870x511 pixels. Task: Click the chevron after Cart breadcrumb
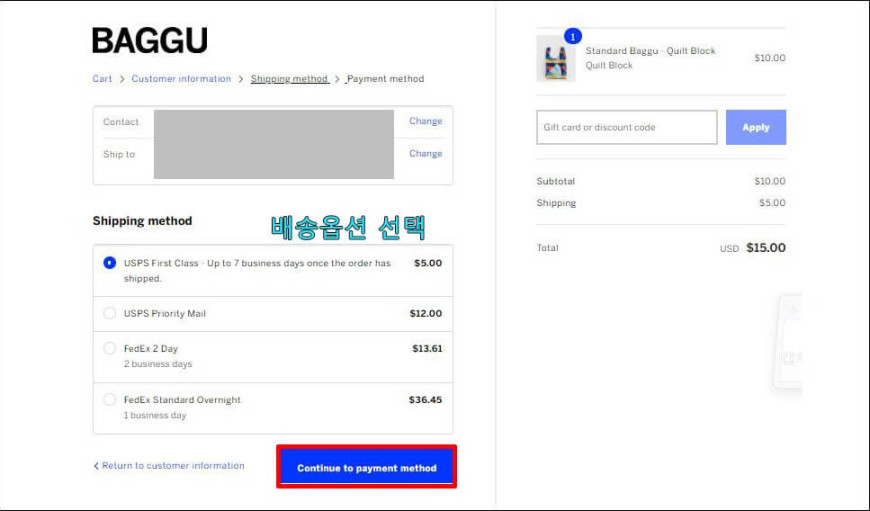pyautogui.click(x=122, y=79)
